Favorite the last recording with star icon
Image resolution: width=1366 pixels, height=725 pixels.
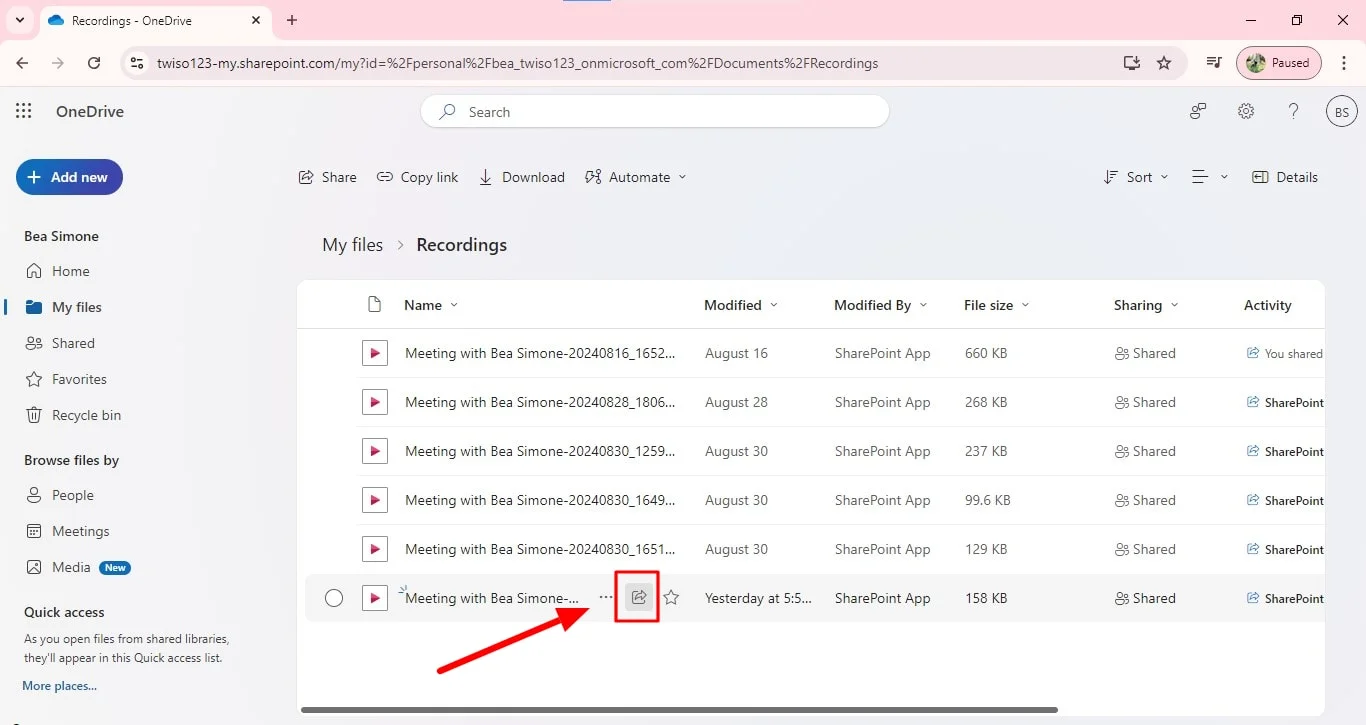(x=671, y=598)
